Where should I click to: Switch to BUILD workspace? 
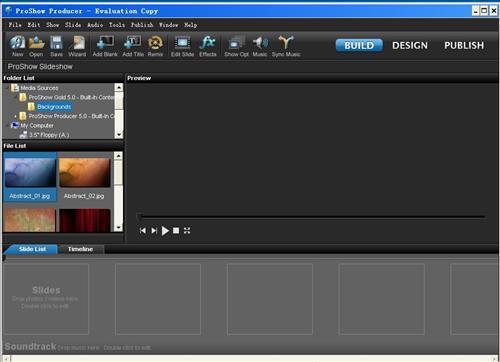pyautogui.click(x=359, y=45)
